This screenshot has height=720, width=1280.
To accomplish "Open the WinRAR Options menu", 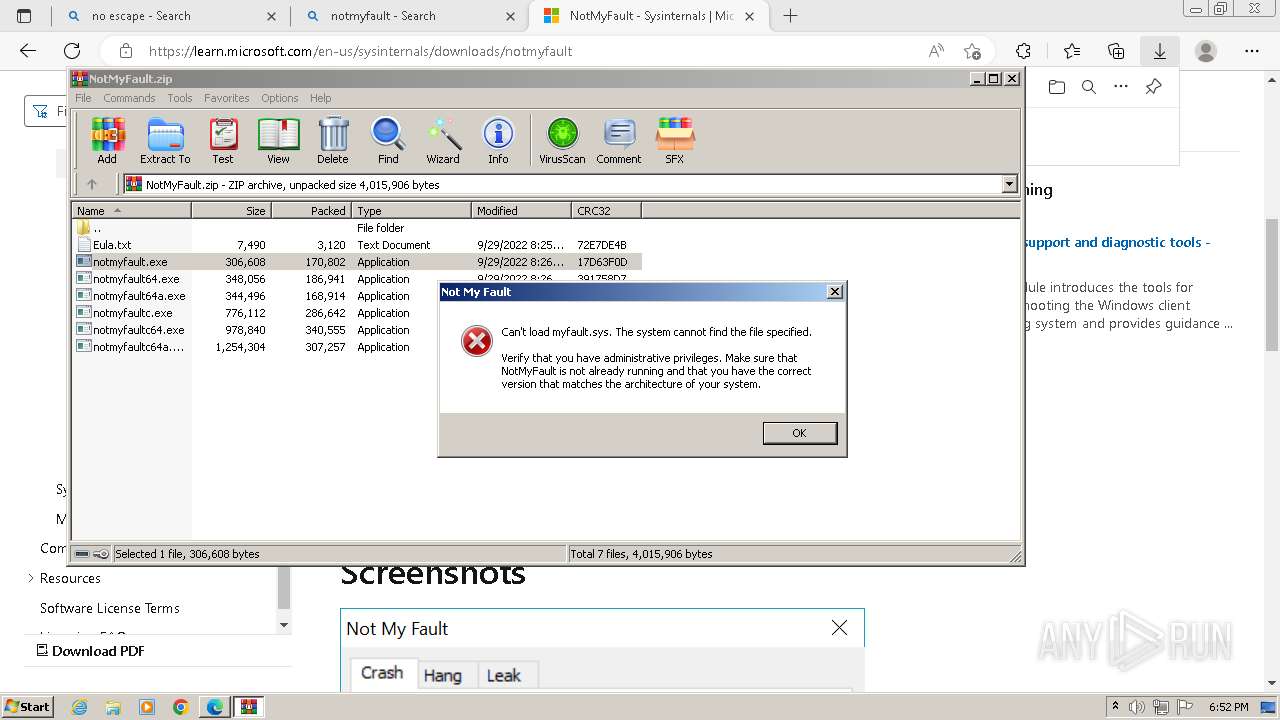I will (x=280, y=98).
